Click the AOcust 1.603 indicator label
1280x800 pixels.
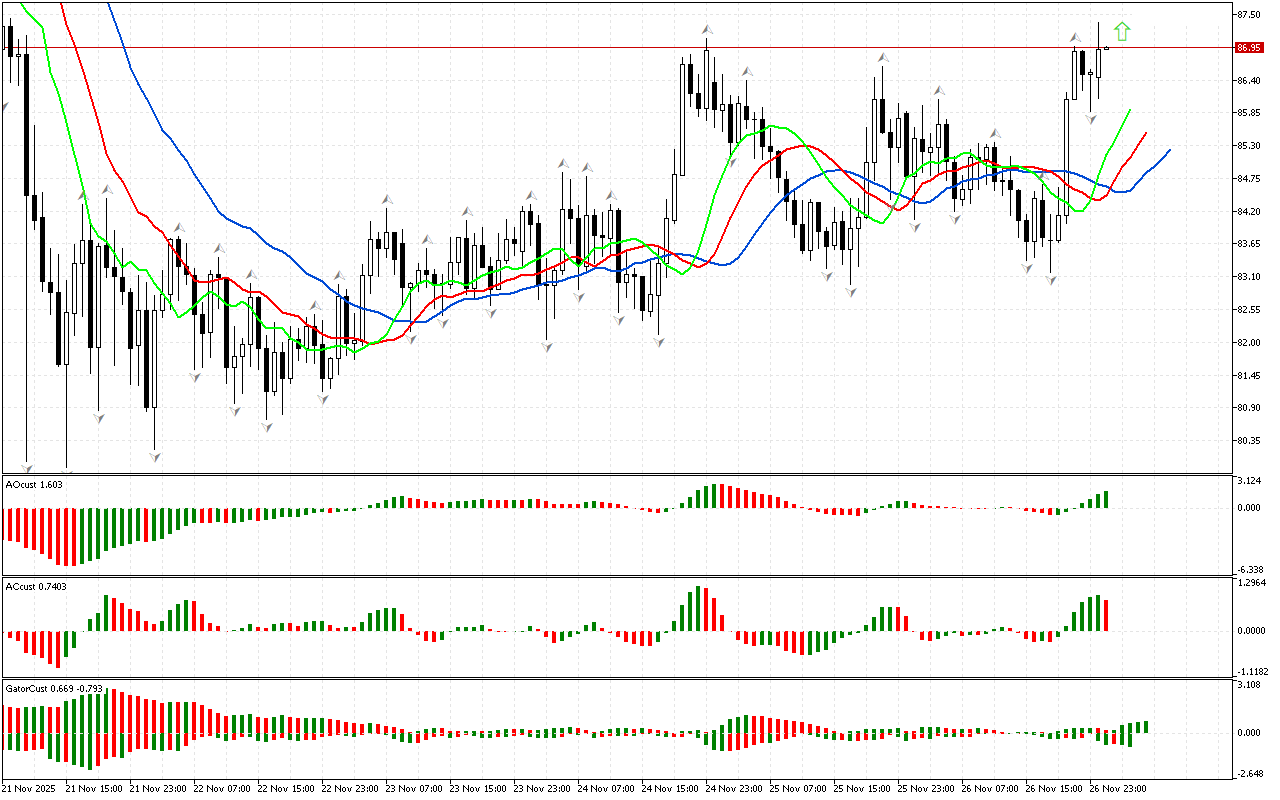click(35, 484)
